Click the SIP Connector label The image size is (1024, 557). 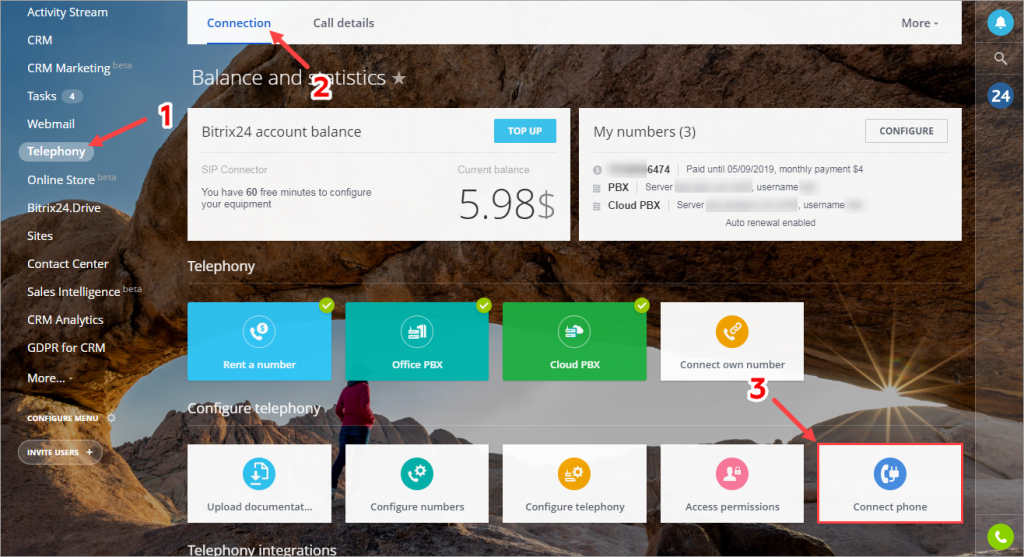tap(234, 170)
